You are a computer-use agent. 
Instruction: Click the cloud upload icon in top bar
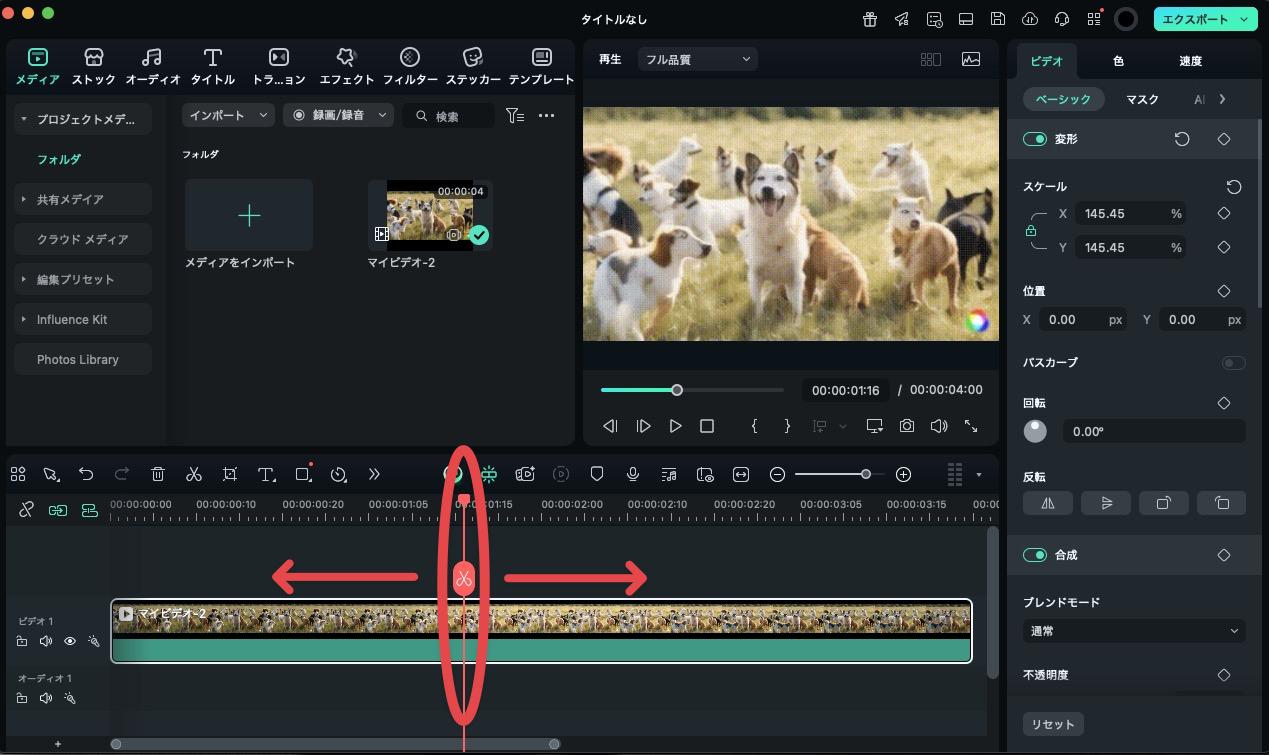(x=1029, y=18)
